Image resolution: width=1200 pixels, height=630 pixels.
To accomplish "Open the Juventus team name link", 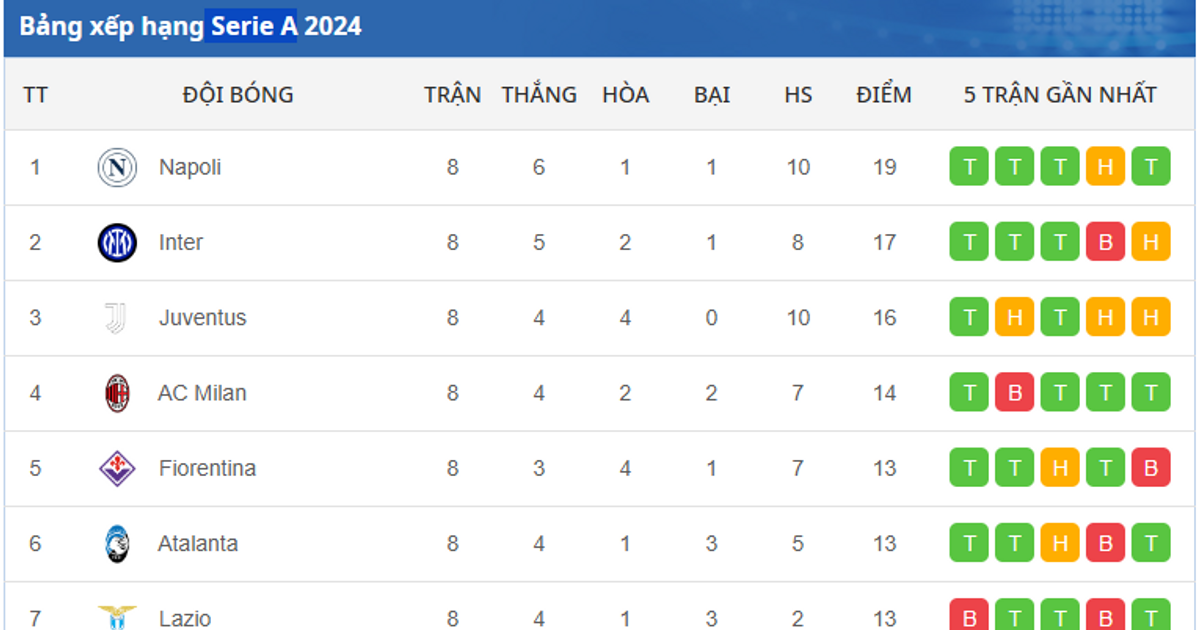I will 202,318.
